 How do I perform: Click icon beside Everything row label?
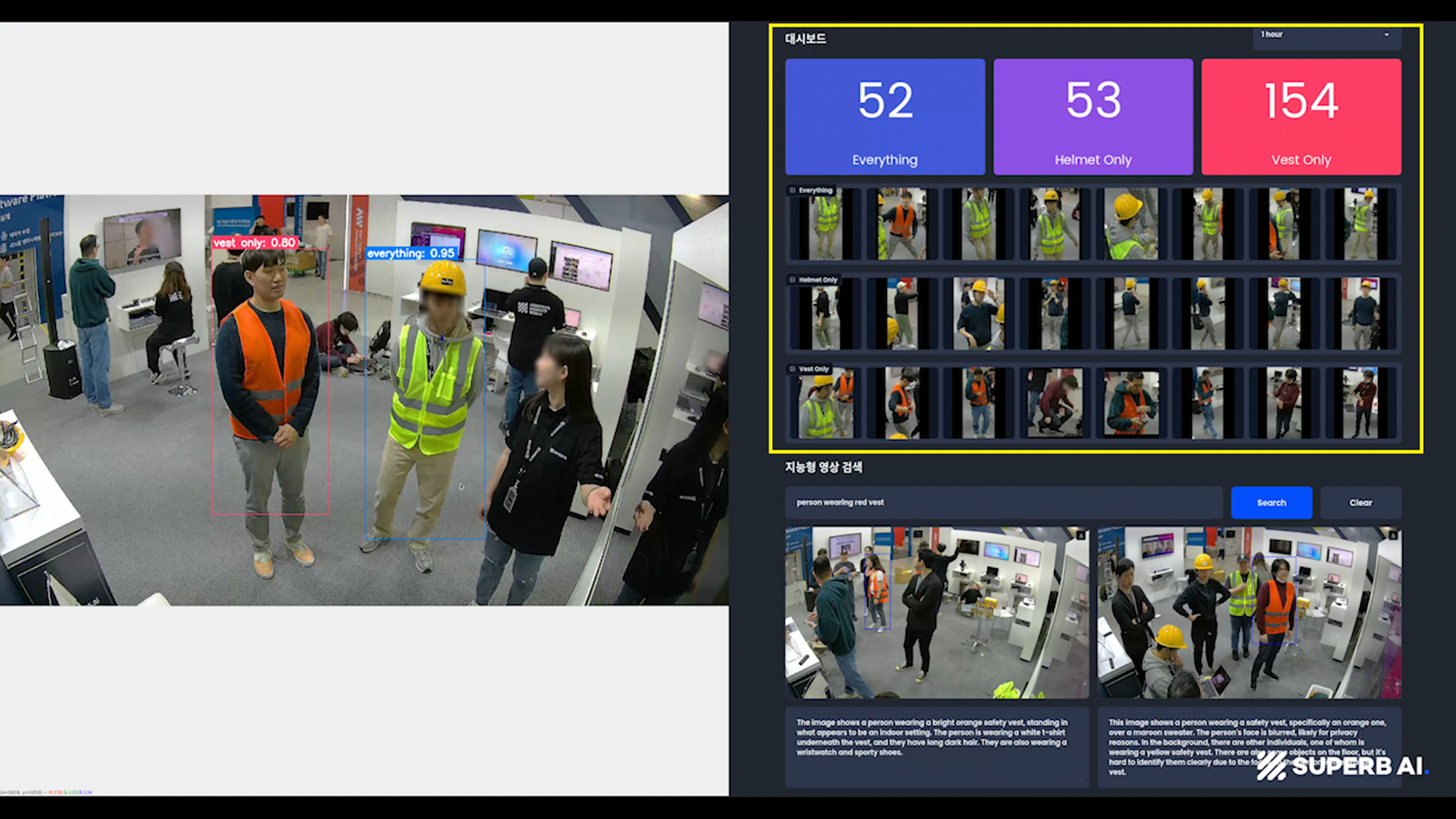click(x=793, y=191)
